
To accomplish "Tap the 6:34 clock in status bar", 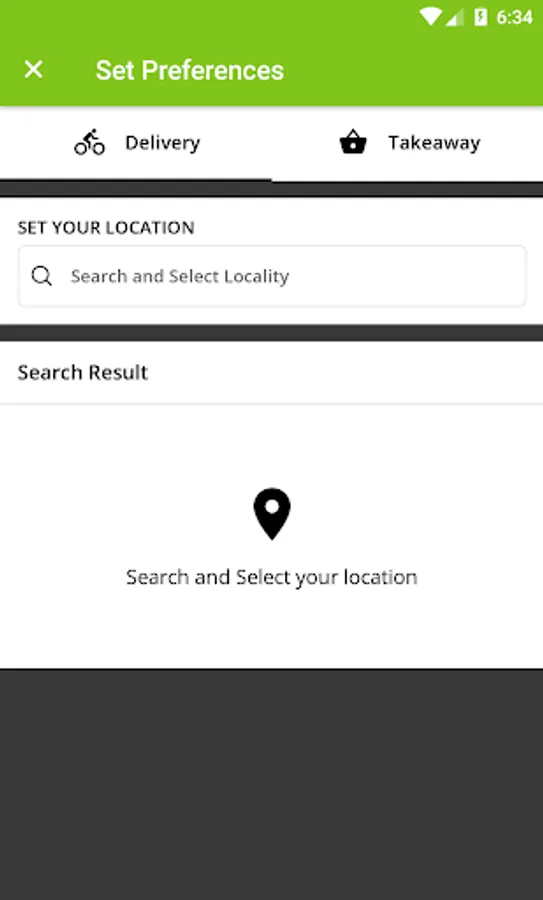I will [x=514, y=17].
